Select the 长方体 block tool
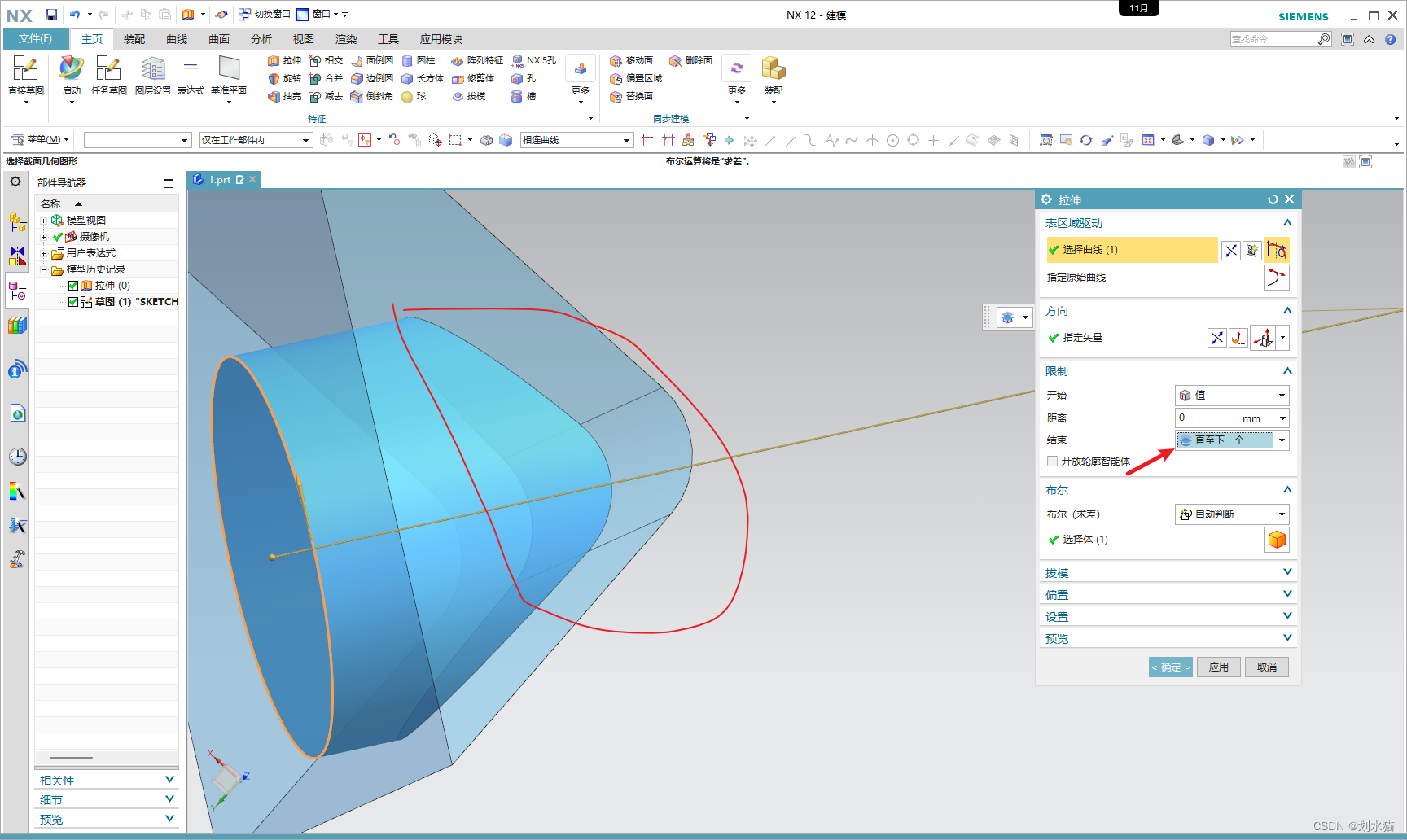 click(423, 78)
